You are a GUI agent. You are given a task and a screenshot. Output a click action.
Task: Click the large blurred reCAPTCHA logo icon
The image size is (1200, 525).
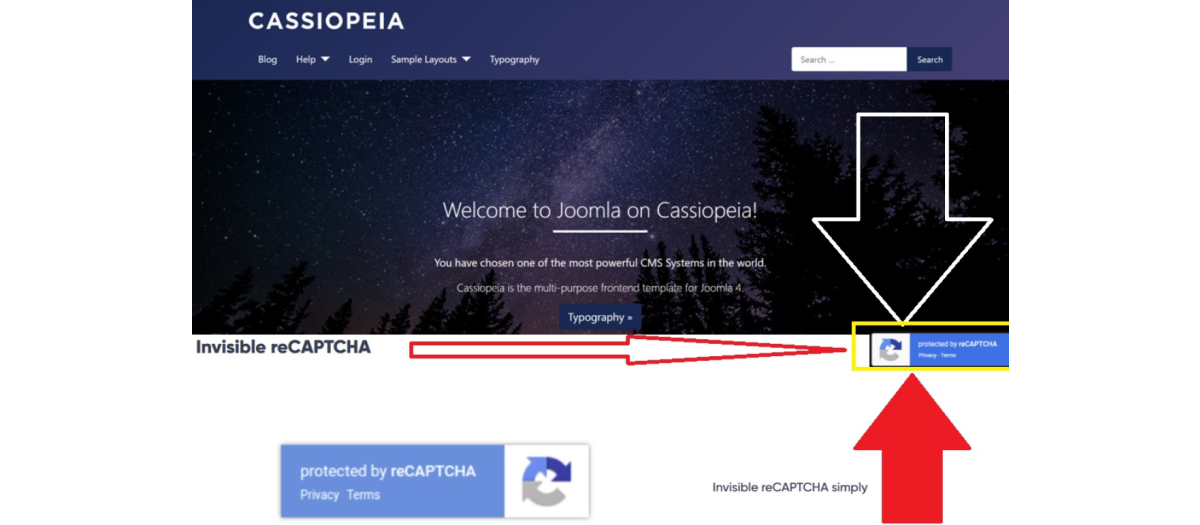[x=547, y=481]
